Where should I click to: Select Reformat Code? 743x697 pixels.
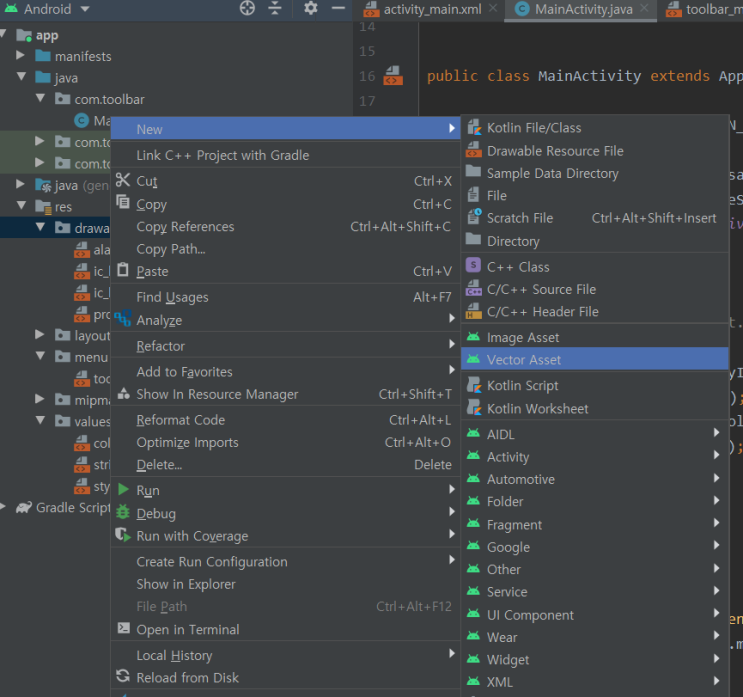pos(285,420)
